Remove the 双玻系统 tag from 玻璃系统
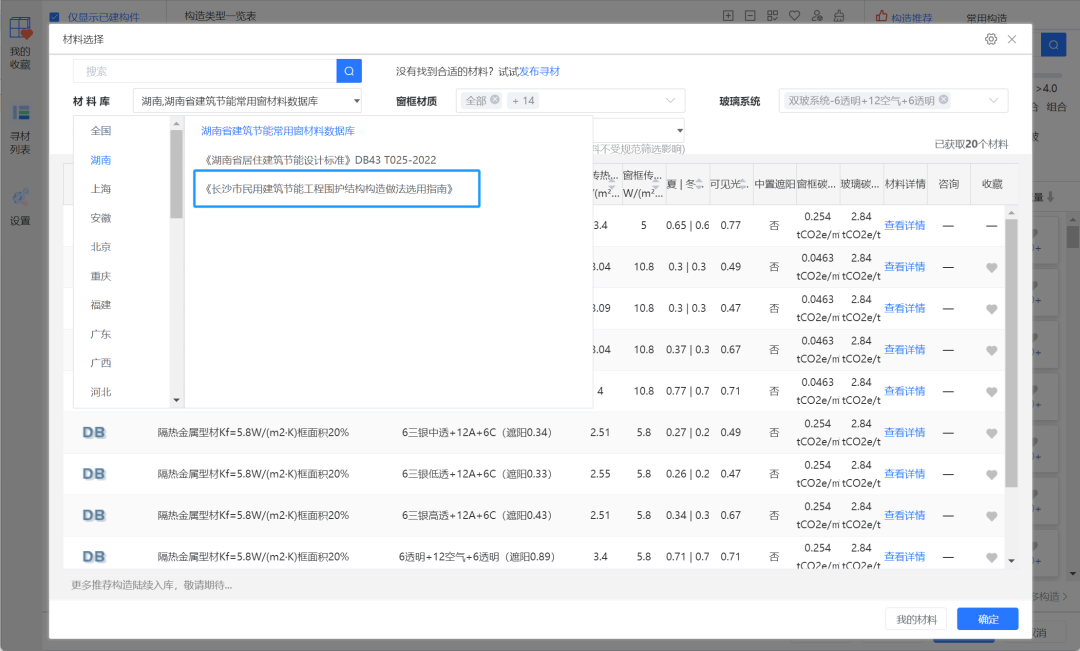The height and width of the screenshot is (651, 1080). [943, 100]
